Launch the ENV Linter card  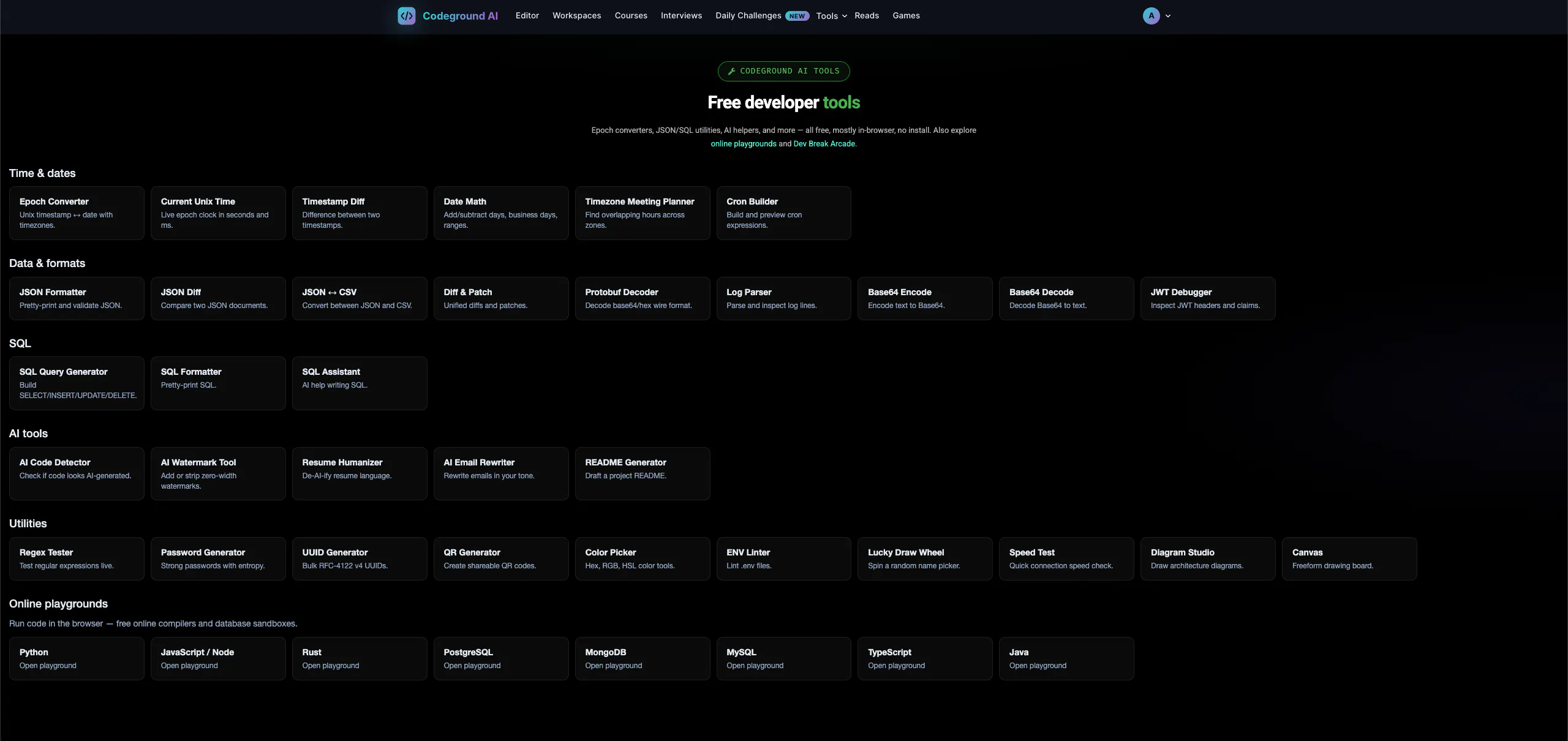(783, 559)
